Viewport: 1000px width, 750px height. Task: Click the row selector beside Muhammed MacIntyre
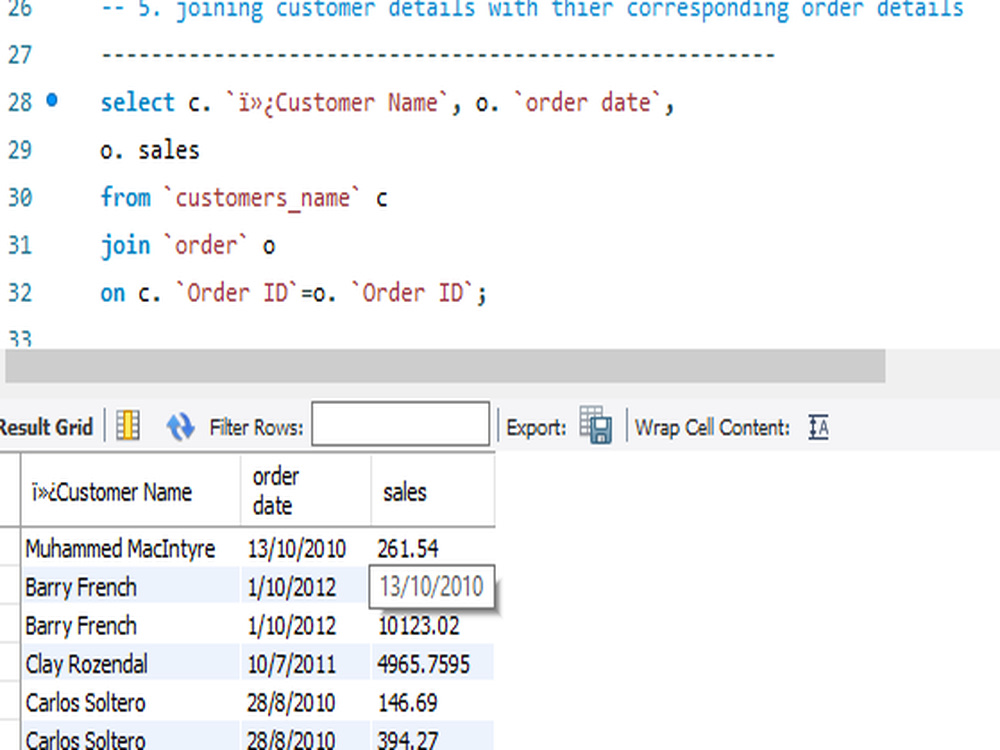[x=10, y=548]
